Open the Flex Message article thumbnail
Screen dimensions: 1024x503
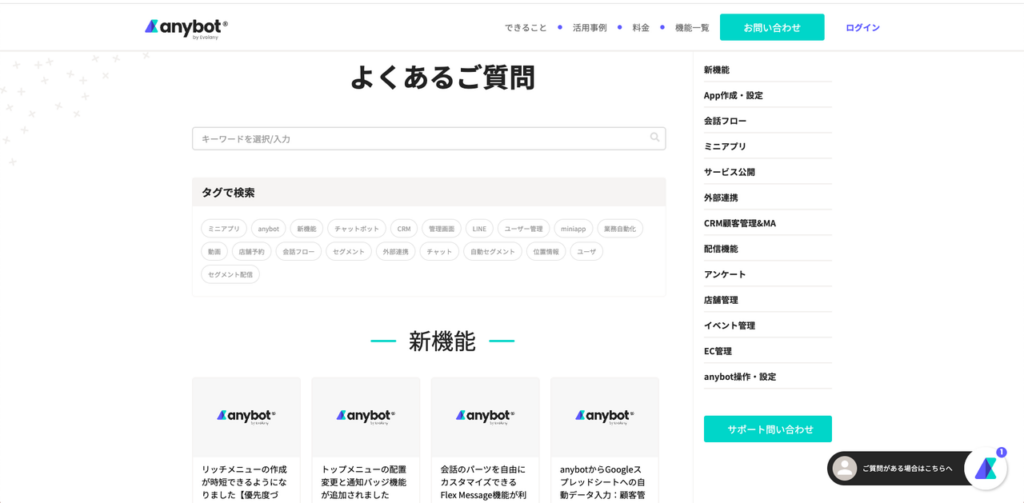pyautogui.click(x=485, y=416)
